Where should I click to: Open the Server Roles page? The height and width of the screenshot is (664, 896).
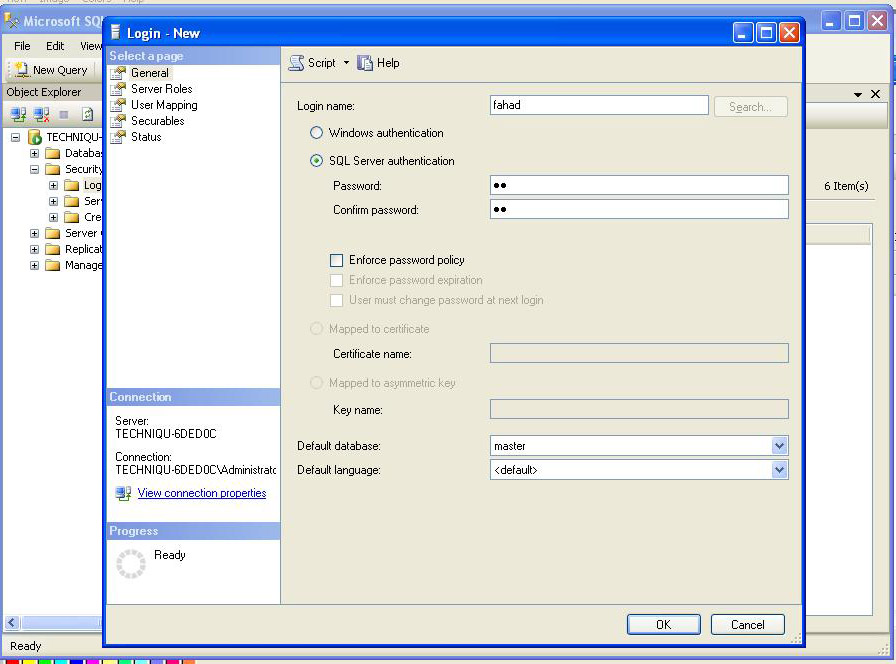pos(159,88)
